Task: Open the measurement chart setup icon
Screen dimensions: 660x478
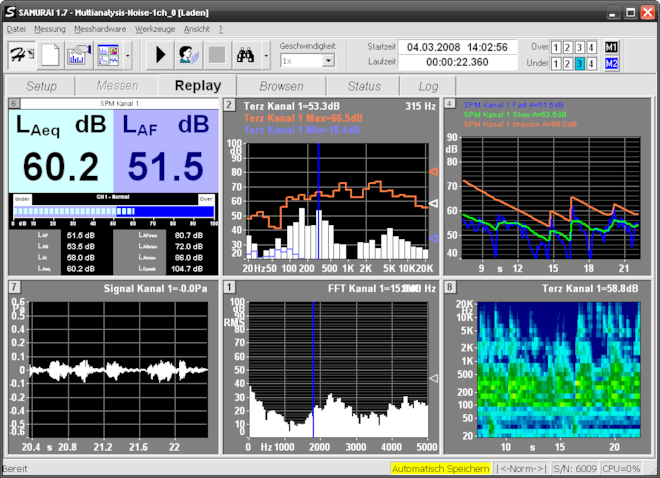Action: click(81, 55)
